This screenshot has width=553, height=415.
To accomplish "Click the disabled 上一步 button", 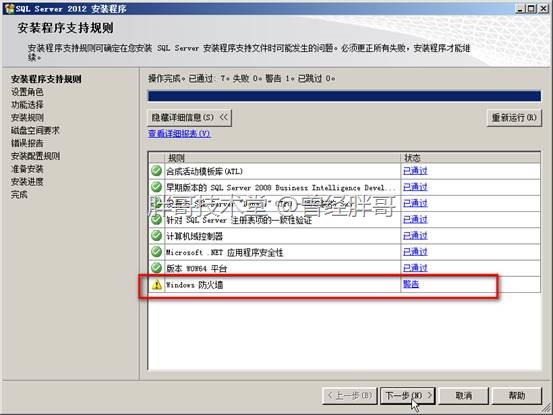I will (x=350, y=396).
